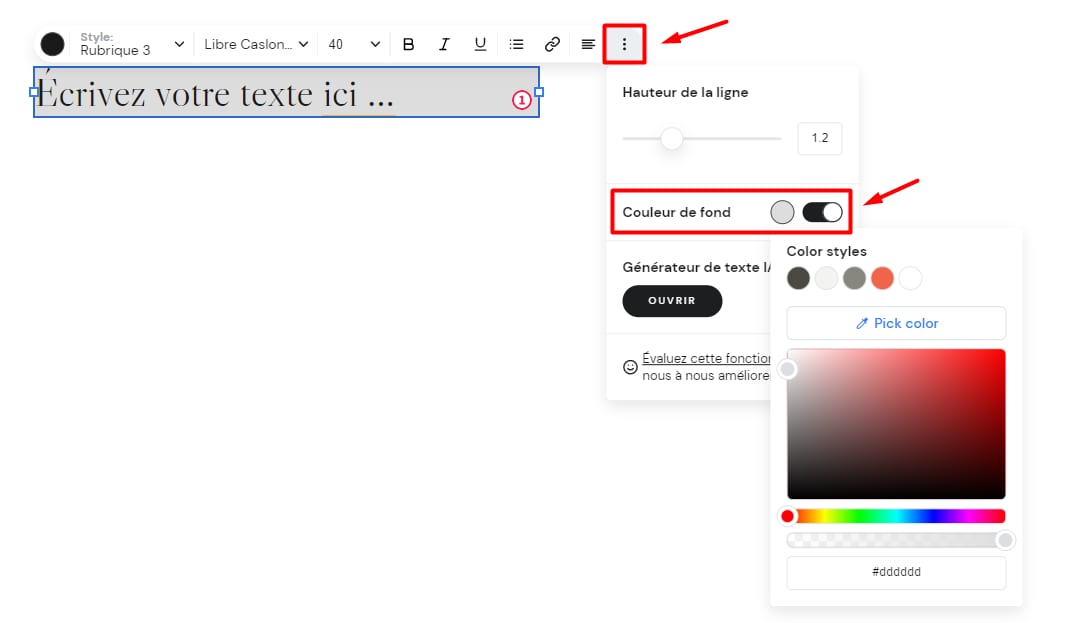Click the black text color circle
This screenshot has height=623, width=1065.
click(52, 44)
